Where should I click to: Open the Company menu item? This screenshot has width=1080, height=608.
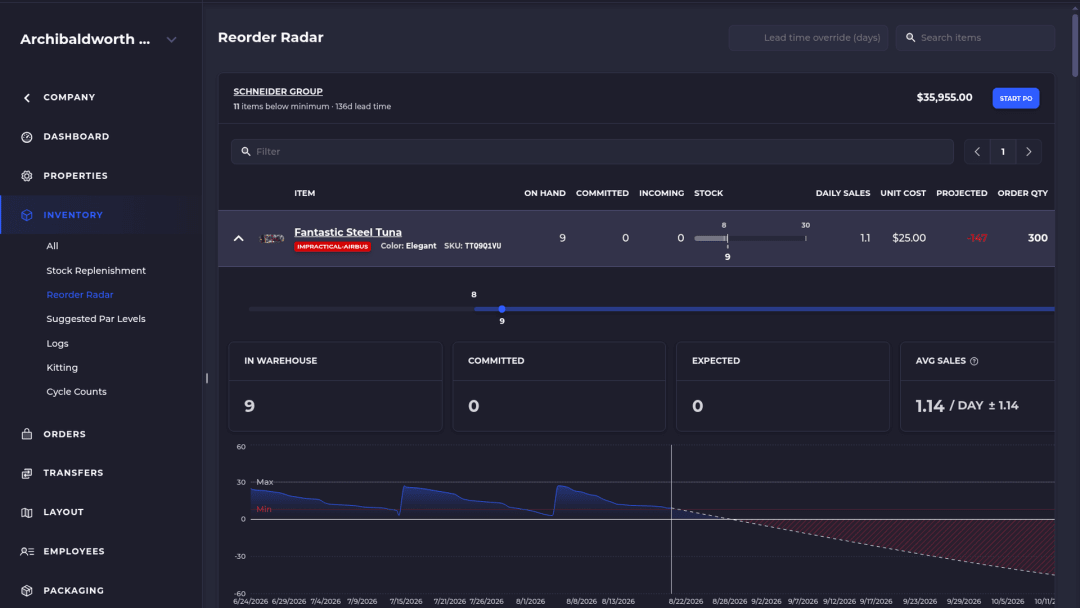pos(69,97)
